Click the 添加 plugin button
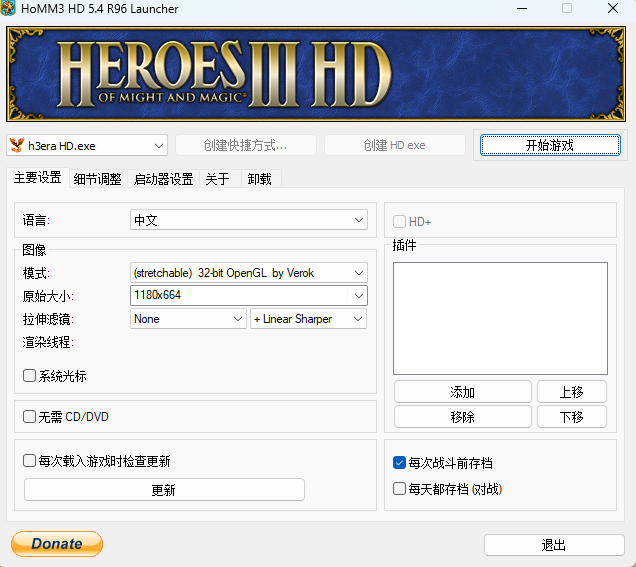This screenshot has width=636, height=567. [x=462, y=392]
